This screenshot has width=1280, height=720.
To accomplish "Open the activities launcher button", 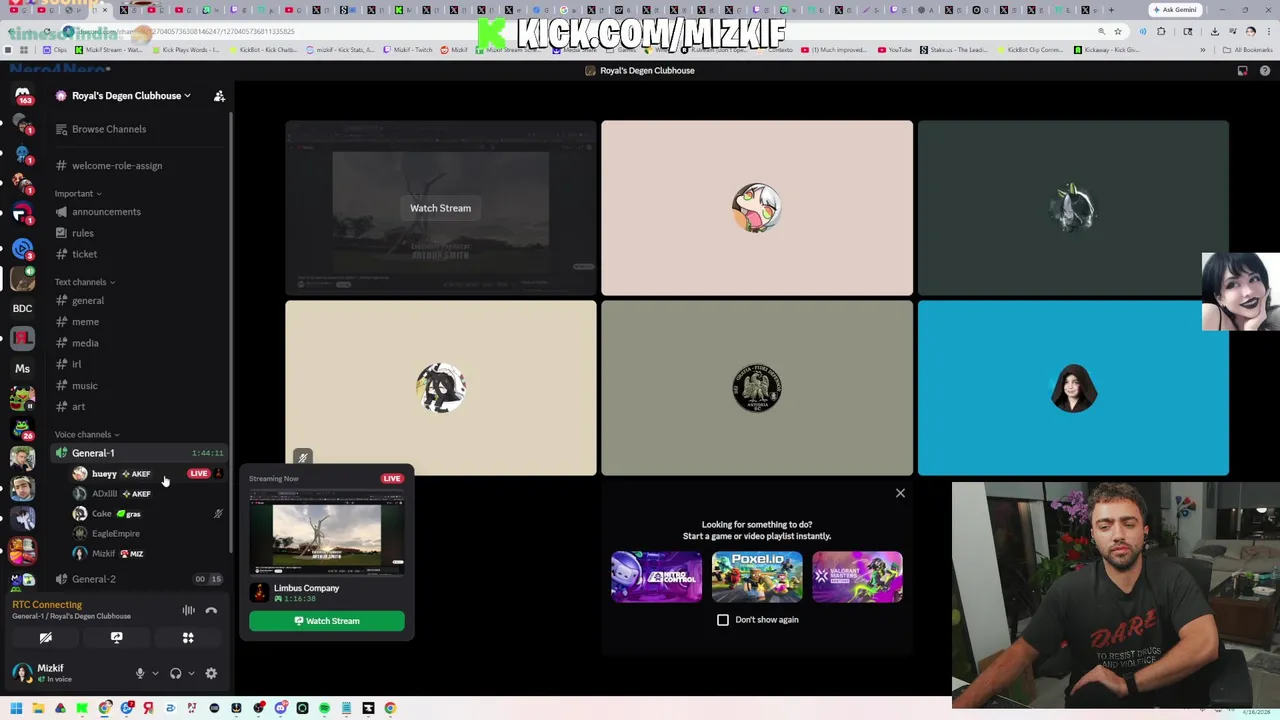I will coord(188,638).
